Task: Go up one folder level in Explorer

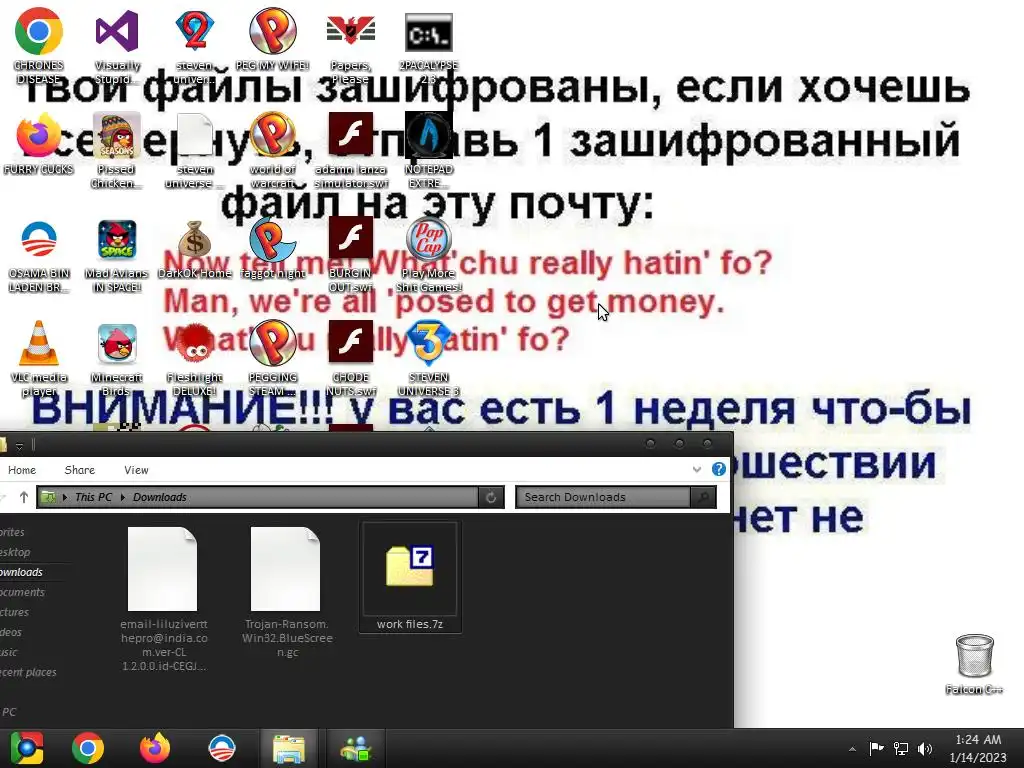Action: pos(24,498)
